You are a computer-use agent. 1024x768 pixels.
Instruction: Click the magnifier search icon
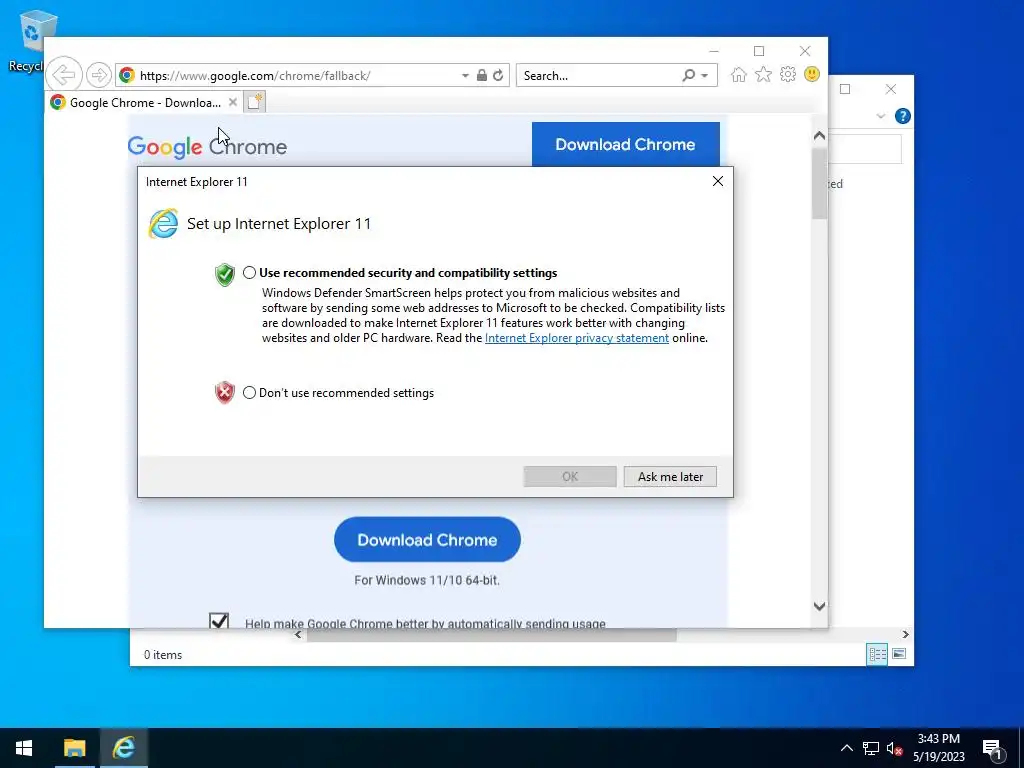tap(688, 75)
